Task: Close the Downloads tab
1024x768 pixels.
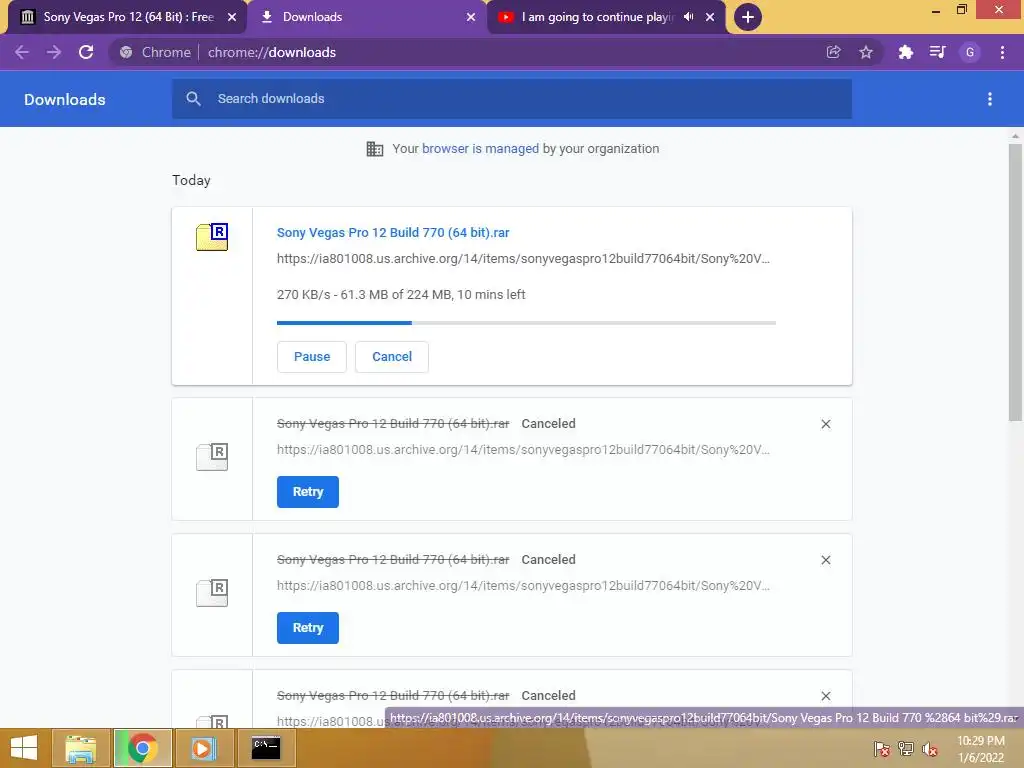Action: pos(471,17)
